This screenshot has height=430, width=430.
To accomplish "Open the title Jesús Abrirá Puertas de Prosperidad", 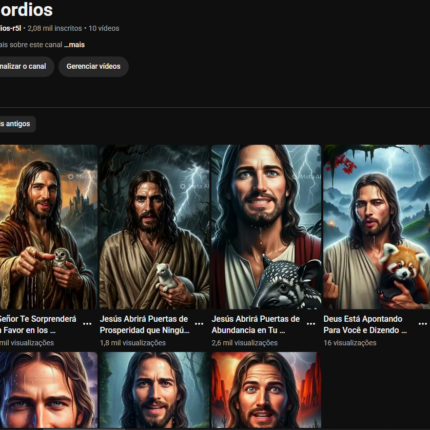I will pos(144,325).
